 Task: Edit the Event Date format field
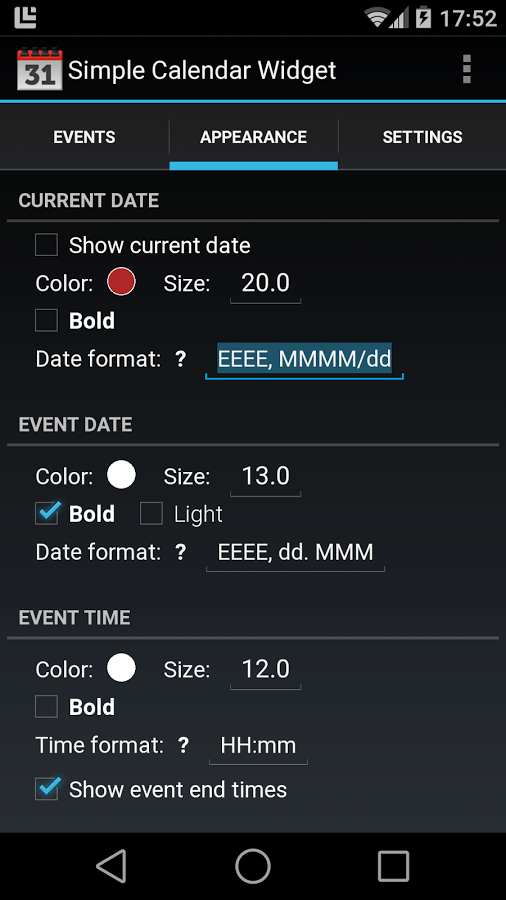(x=295, y=553)
